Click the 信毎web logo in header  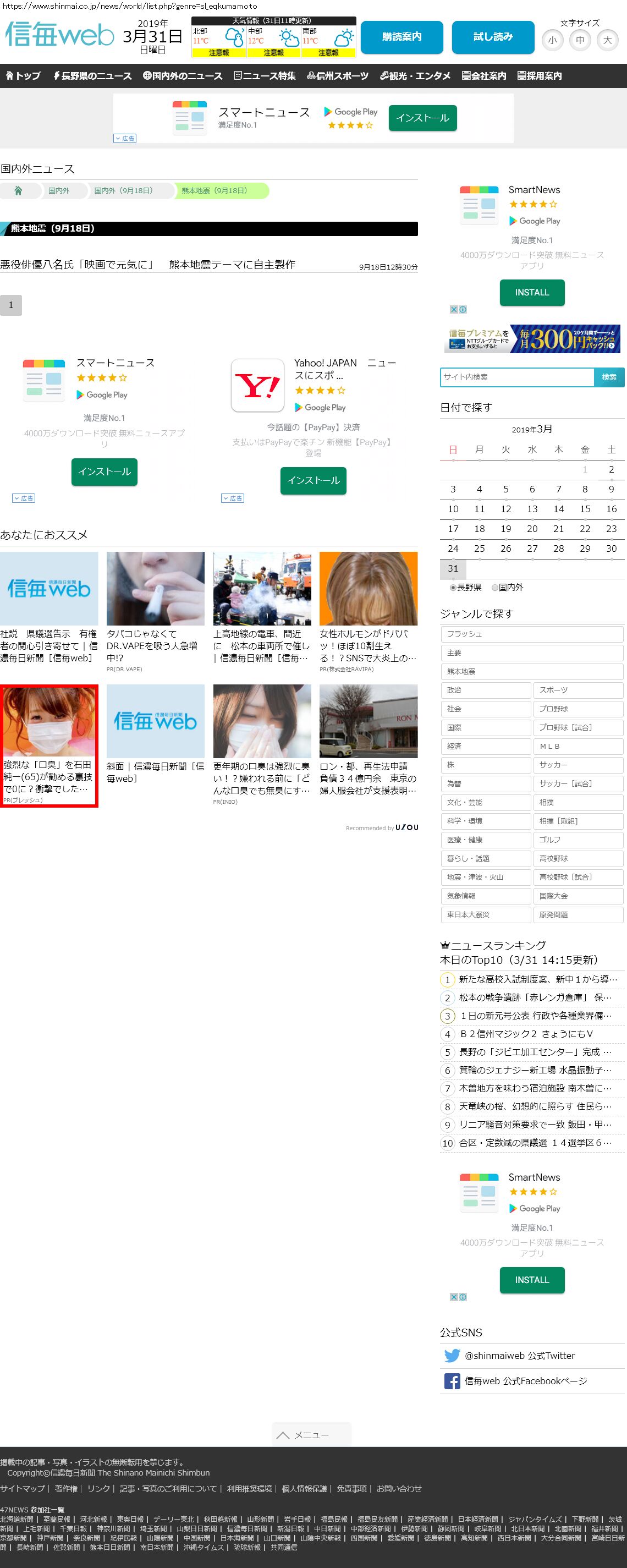[x=59, y=35]
